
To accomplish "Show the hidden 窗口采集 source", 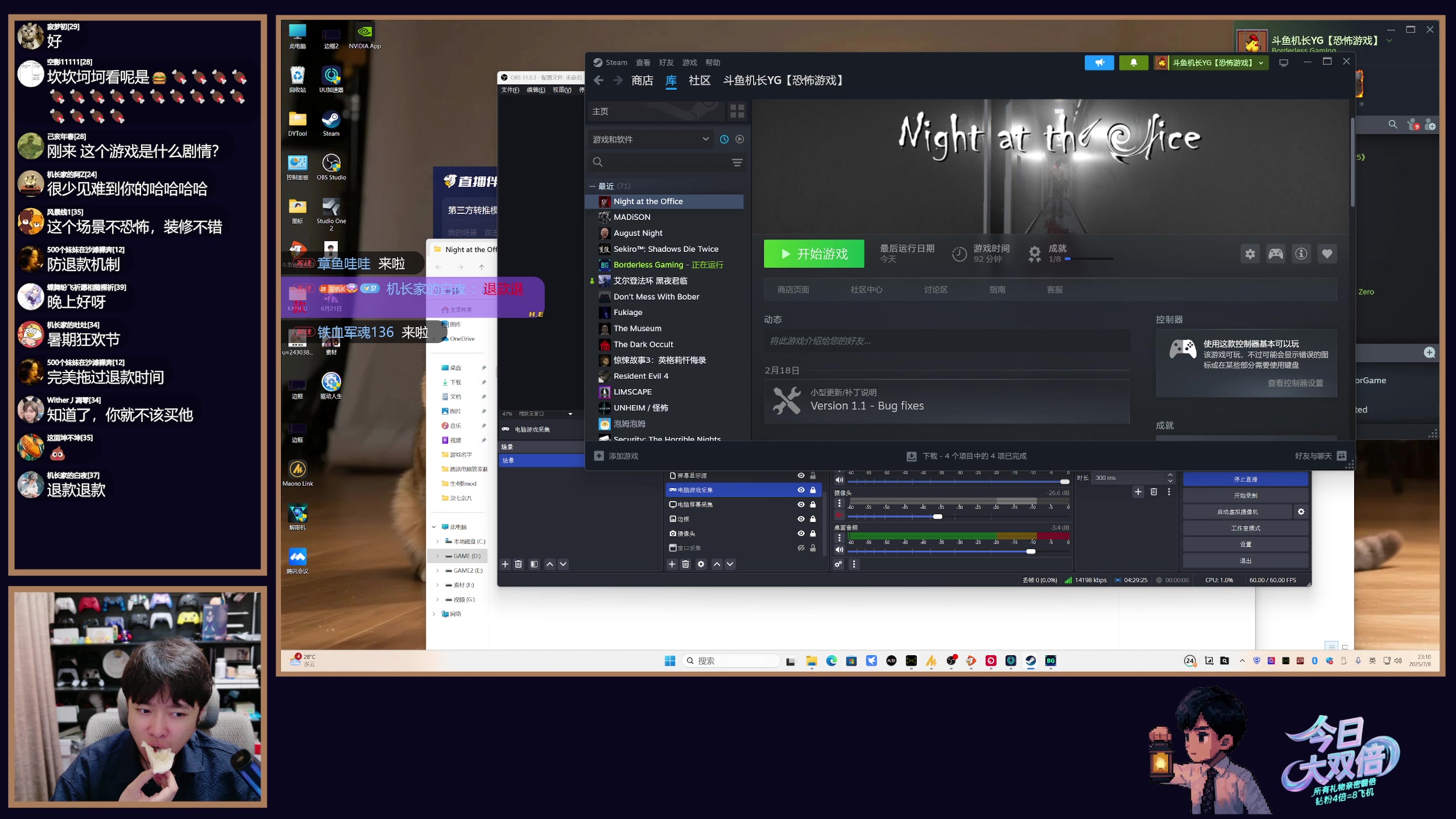I will (801, 548).
